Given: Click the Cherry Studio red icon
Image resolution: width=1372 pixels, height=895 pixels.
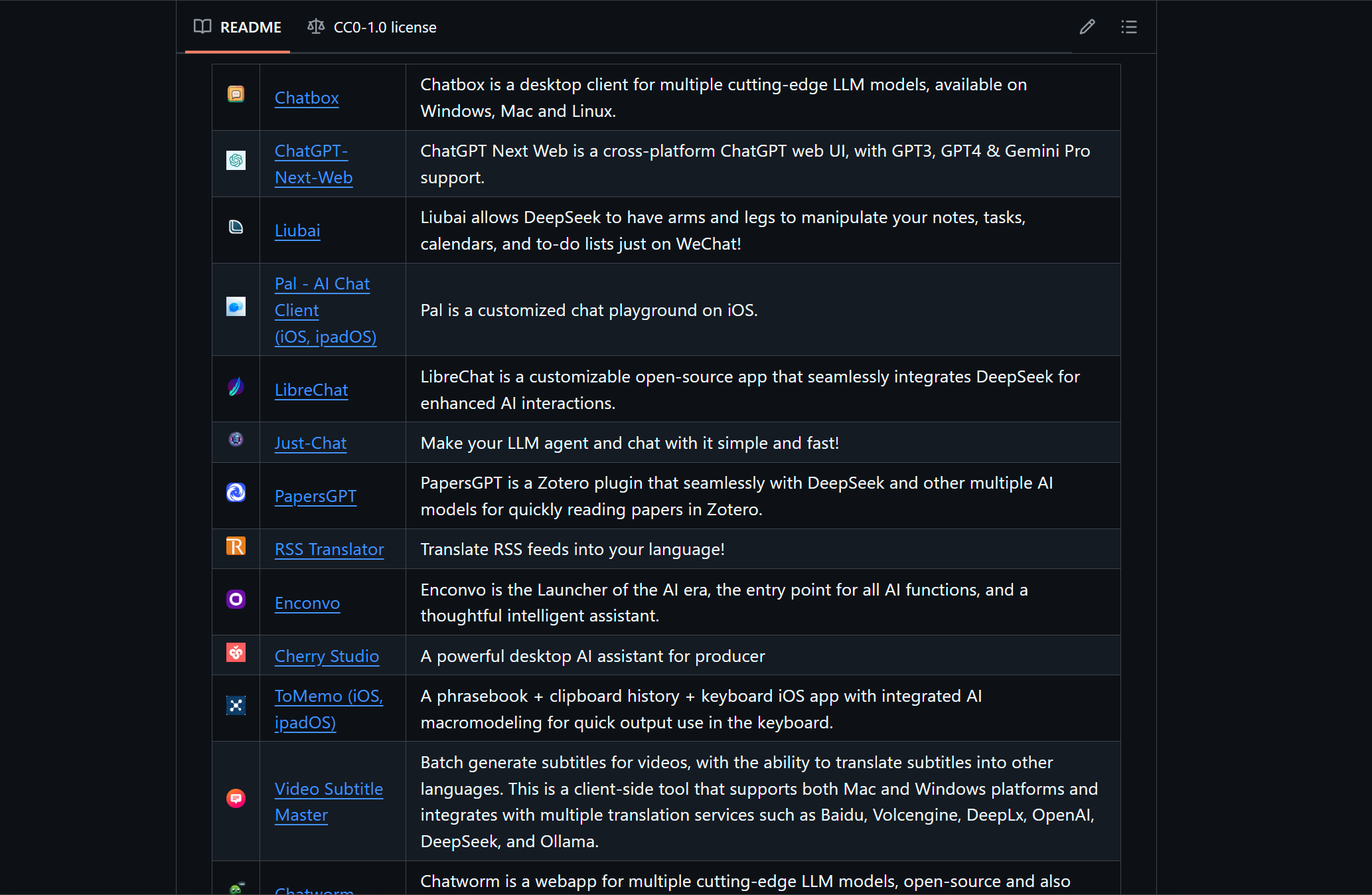Looking at the screenshot, I should point(236,653).
